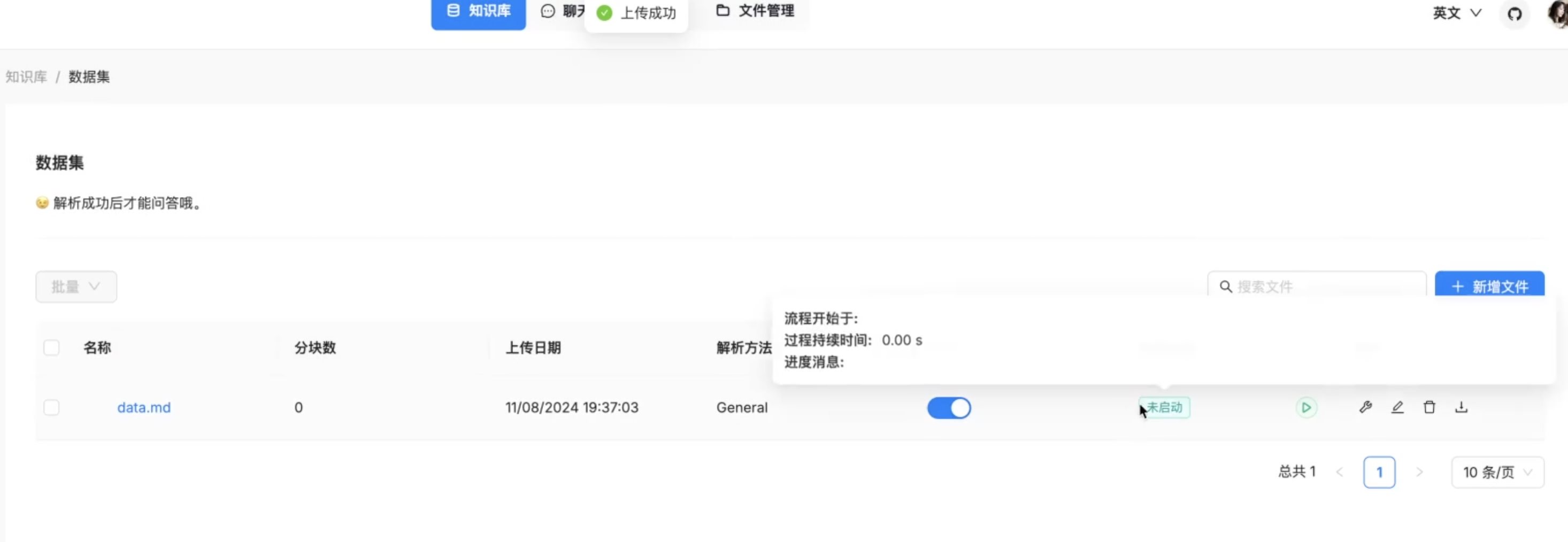
Task: Open the 英文 language dropdown
Action: (1457, 13)
